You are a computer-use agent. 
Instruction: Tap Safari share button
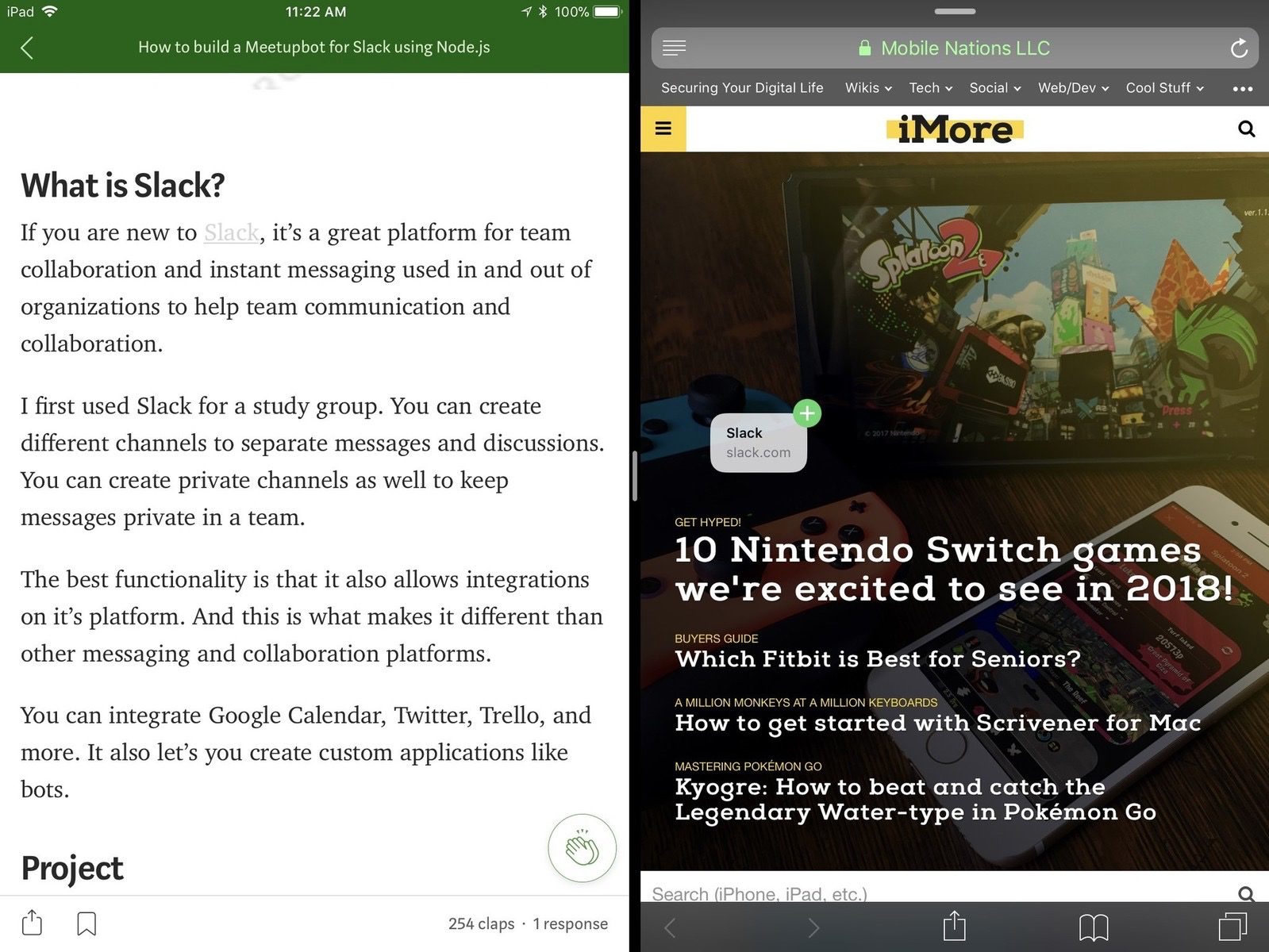tap(954, 925)
